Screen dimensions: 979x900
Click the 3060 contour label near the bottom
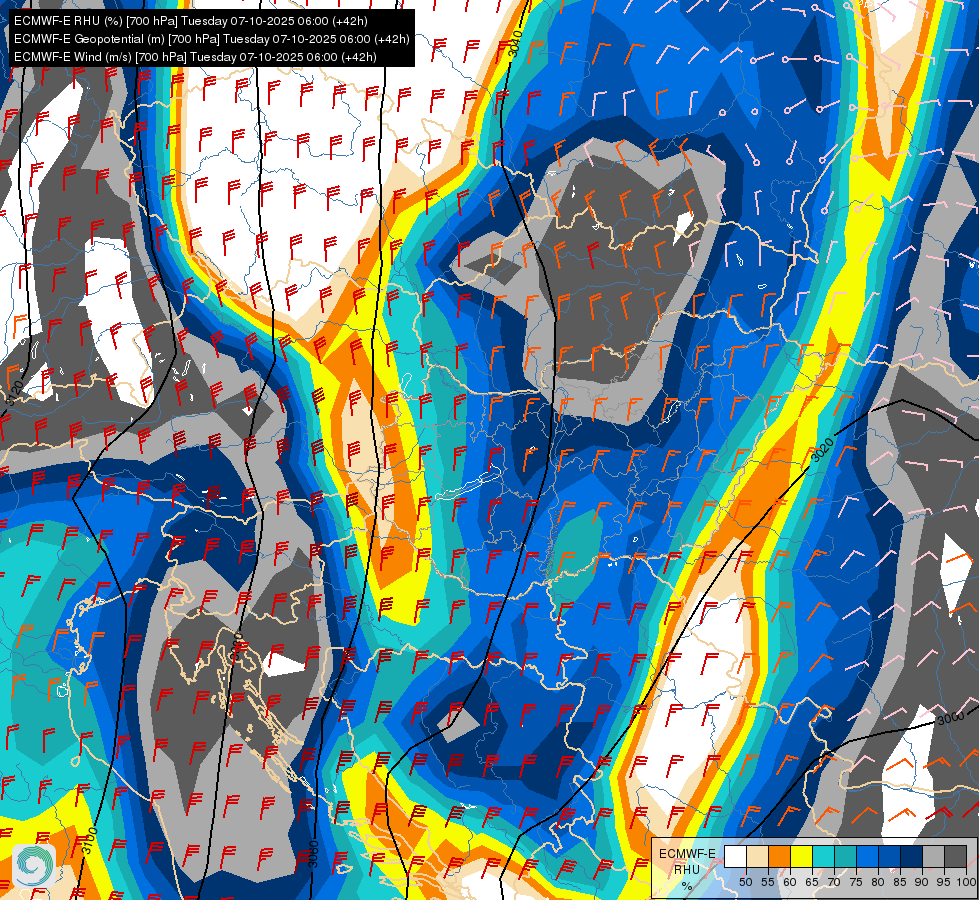pyautogui.click(x=314, y=854)
